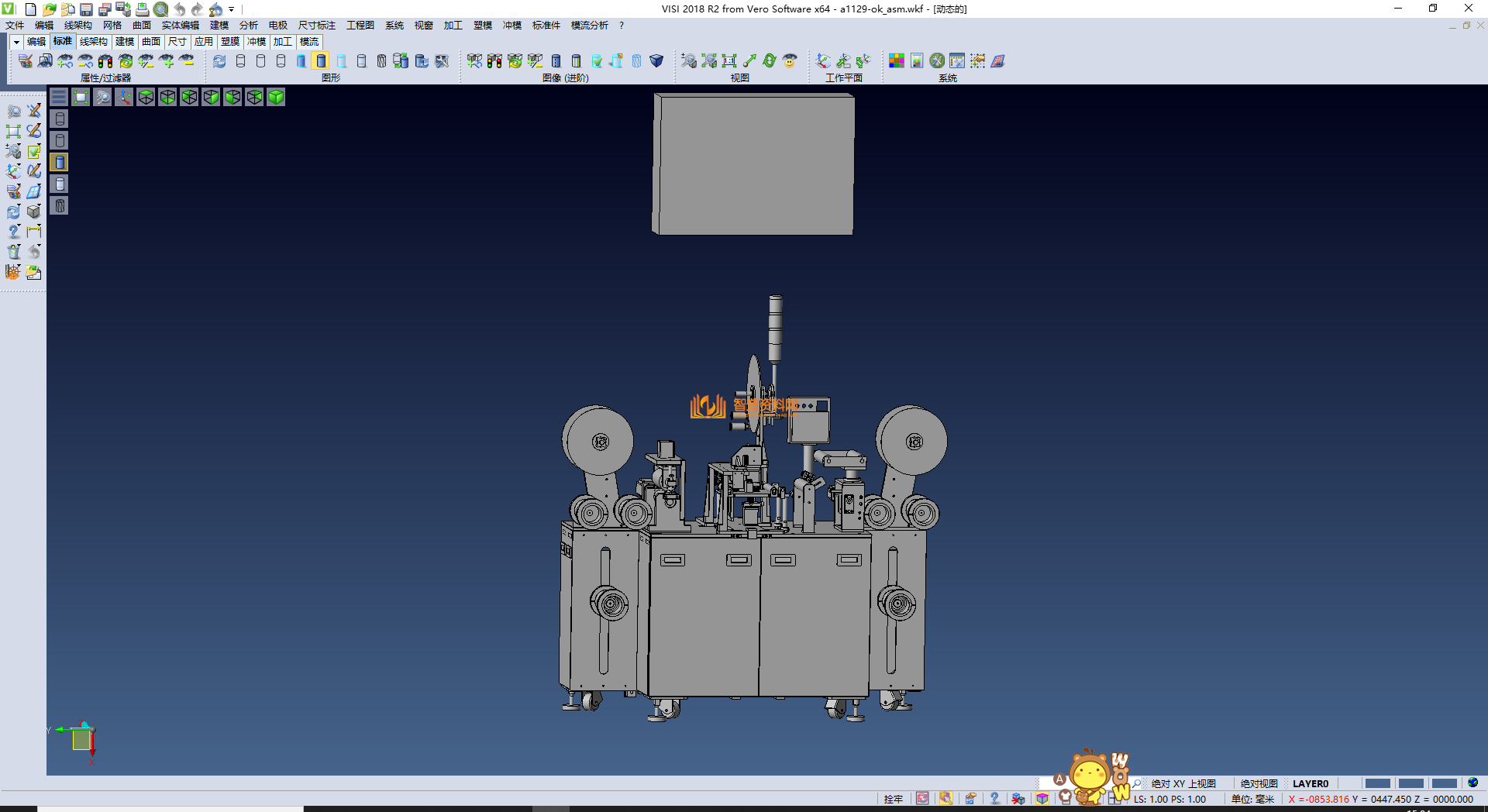Toggle the highlighted shaded cylinder display mode
The image size is (1488, 812).
pos(321,60)
